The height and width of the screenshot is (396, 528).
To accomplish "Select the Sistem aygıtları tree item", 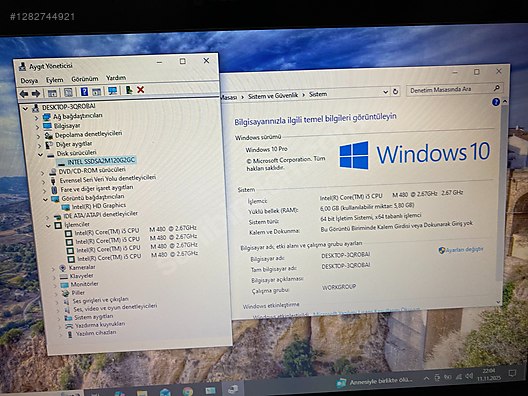I will 94,317.
